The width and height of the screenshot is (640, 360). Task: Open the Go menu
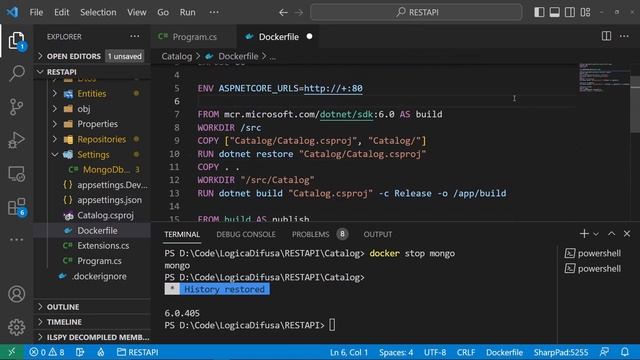(x=163, y=12)
